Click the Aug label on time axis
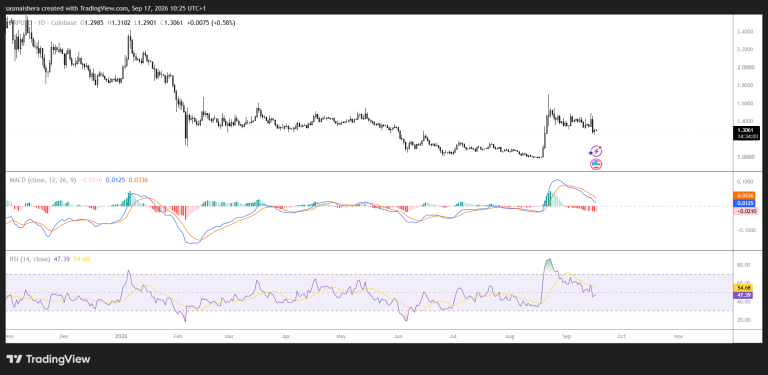 tap(510, 337)
